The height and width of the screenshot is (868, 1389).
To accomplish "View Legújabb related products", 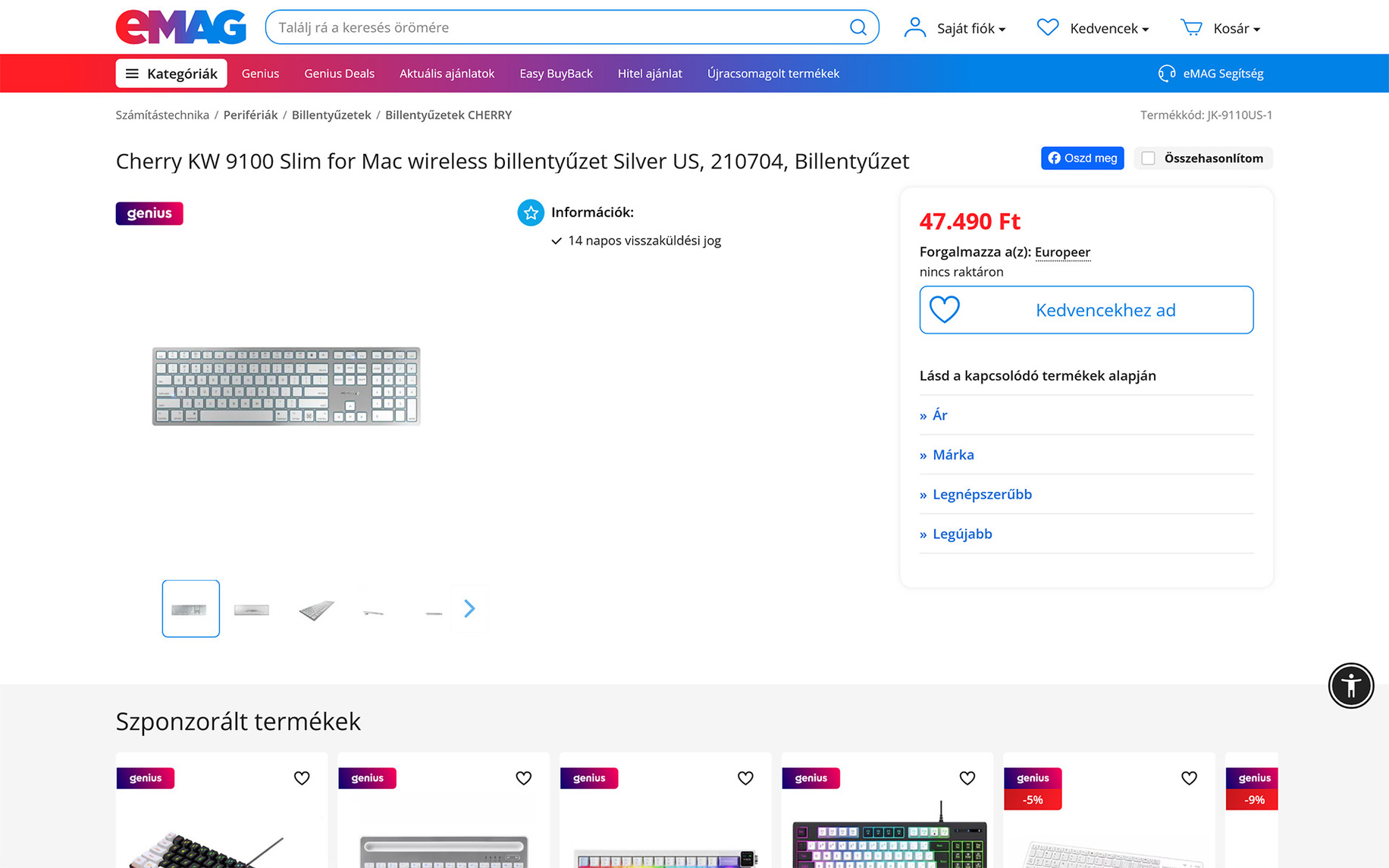I will (x=962, y=534).
